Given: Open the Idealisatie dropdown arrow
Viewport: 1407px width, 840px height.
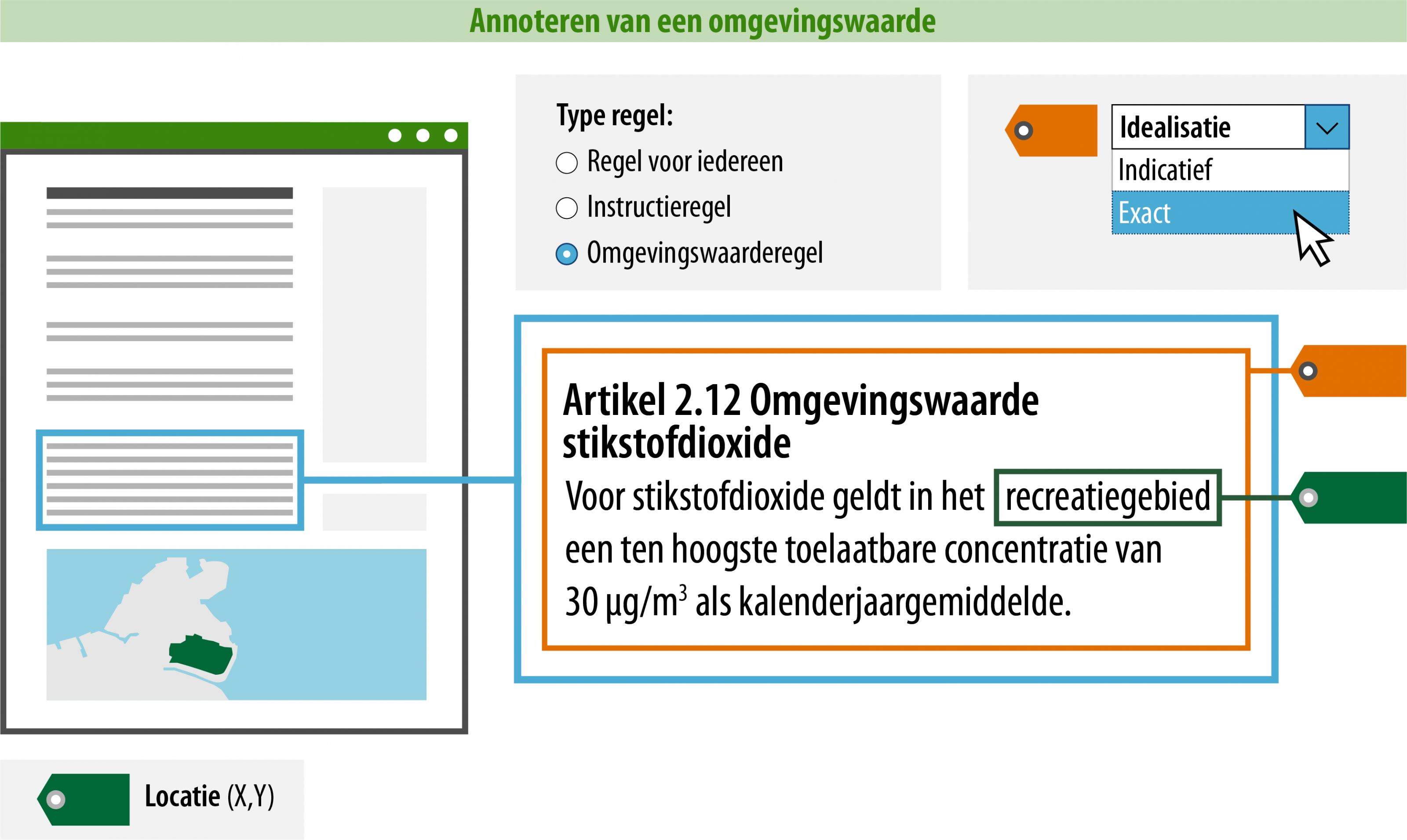Looking at the screenshot, I should (x=1327, y=127).
